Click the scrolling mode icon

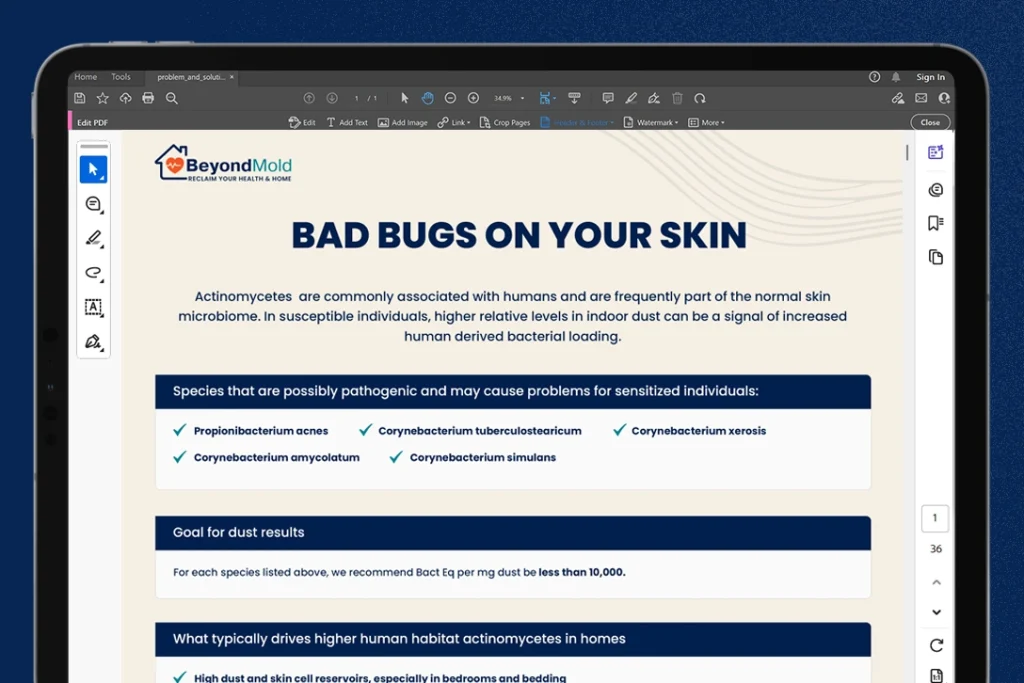pos(574,98)
